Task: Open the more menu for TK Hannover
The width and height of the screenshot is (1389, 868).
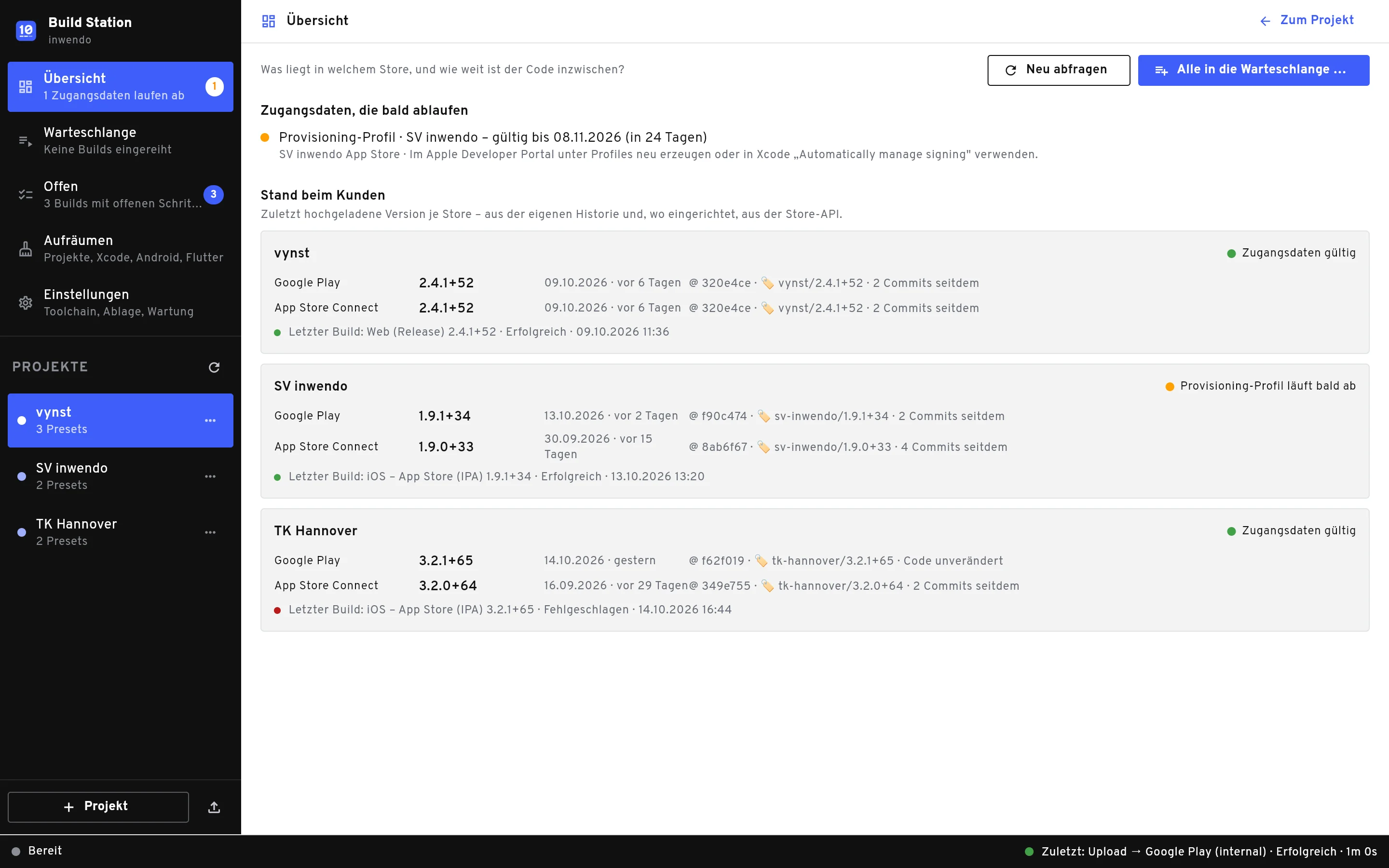Action: point(211,533)
